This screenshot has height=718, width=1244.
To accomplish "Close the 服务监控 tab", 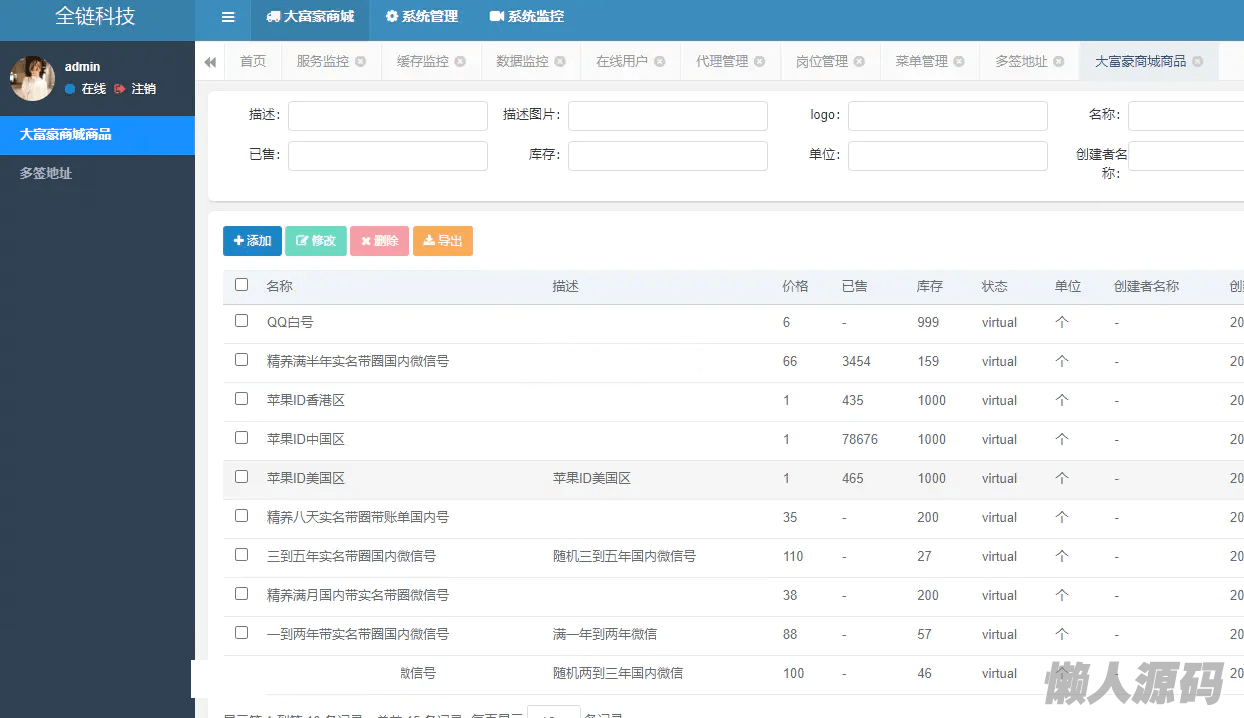I will [361, 62].
